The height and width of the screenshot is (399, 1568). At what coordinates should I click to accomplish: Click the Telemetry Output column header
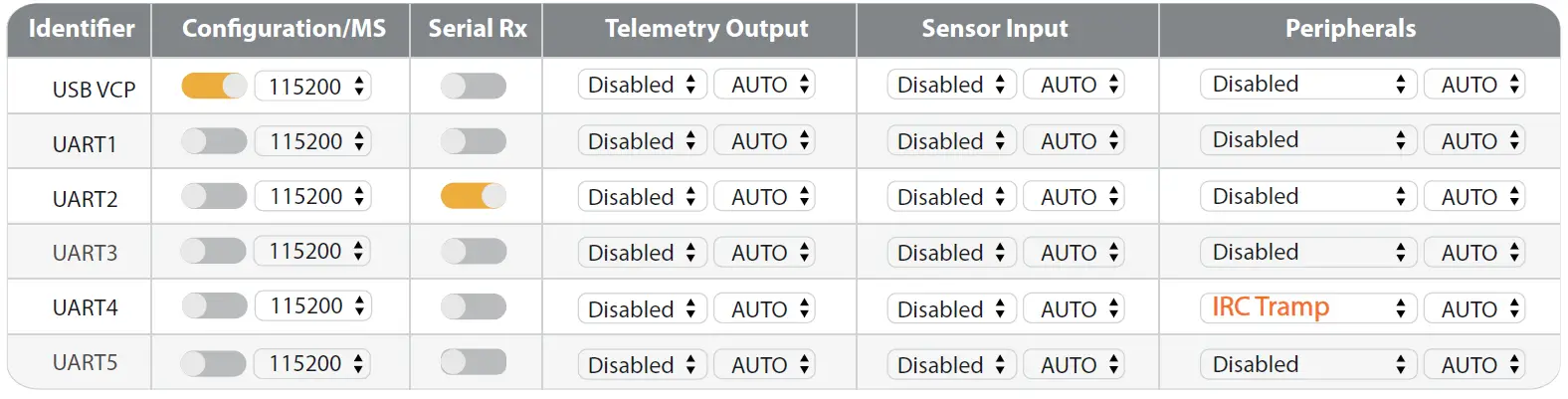tap(706, 29)
